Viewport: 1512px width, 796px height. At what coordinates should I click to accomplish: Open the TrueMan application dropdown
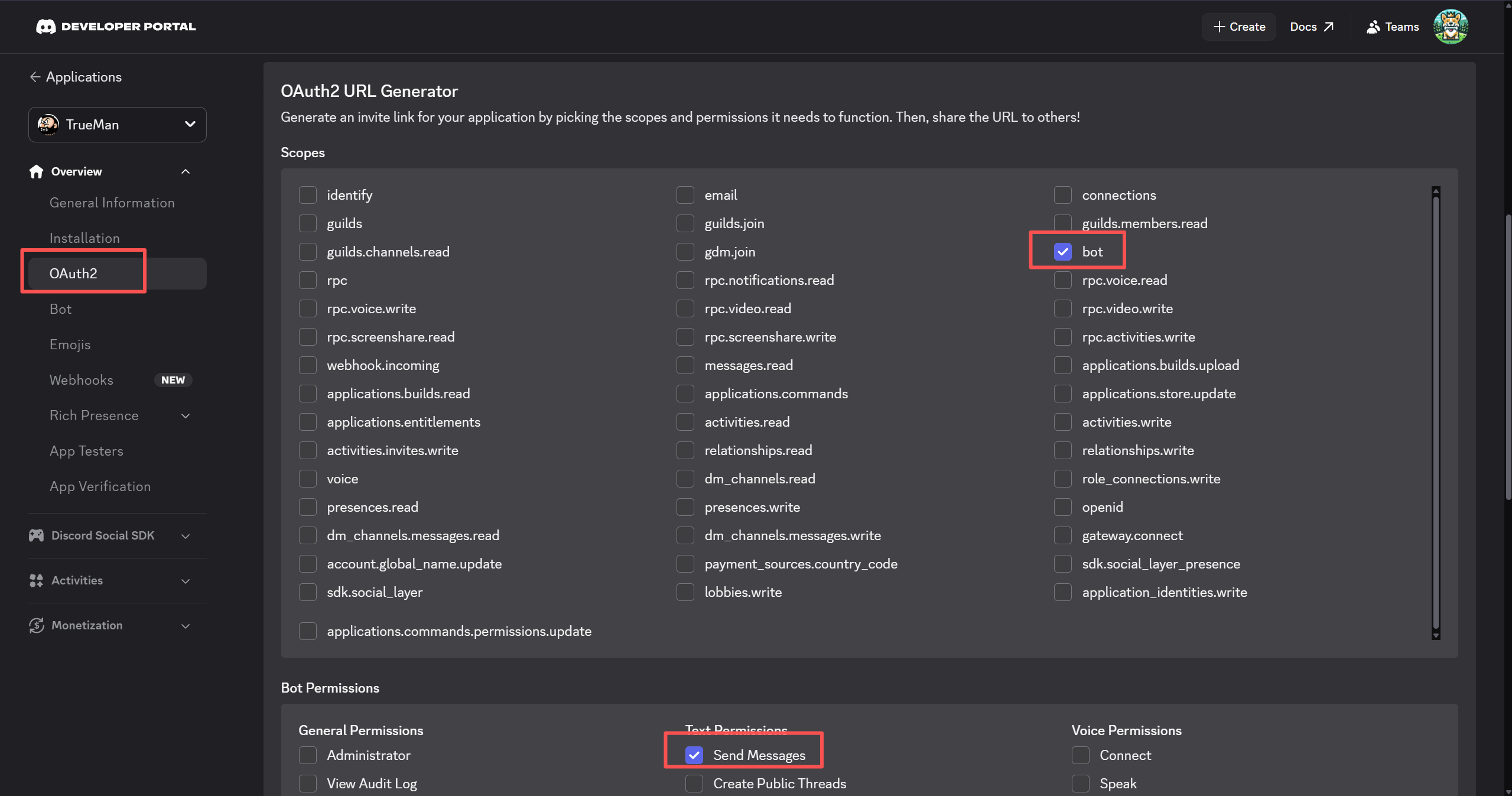[x=117, y=125]
